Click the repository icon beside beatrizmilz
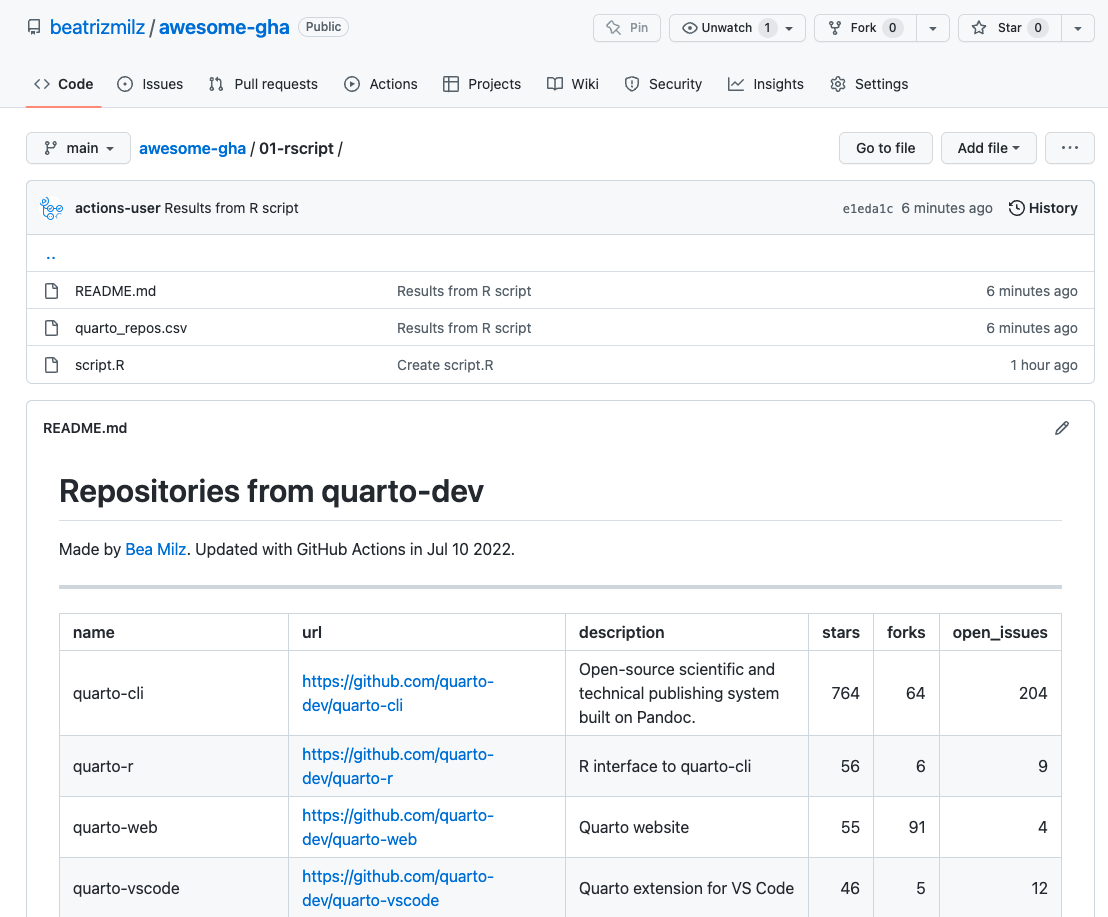The width and height of the screenshot is (1108, 917). point(35,28)
